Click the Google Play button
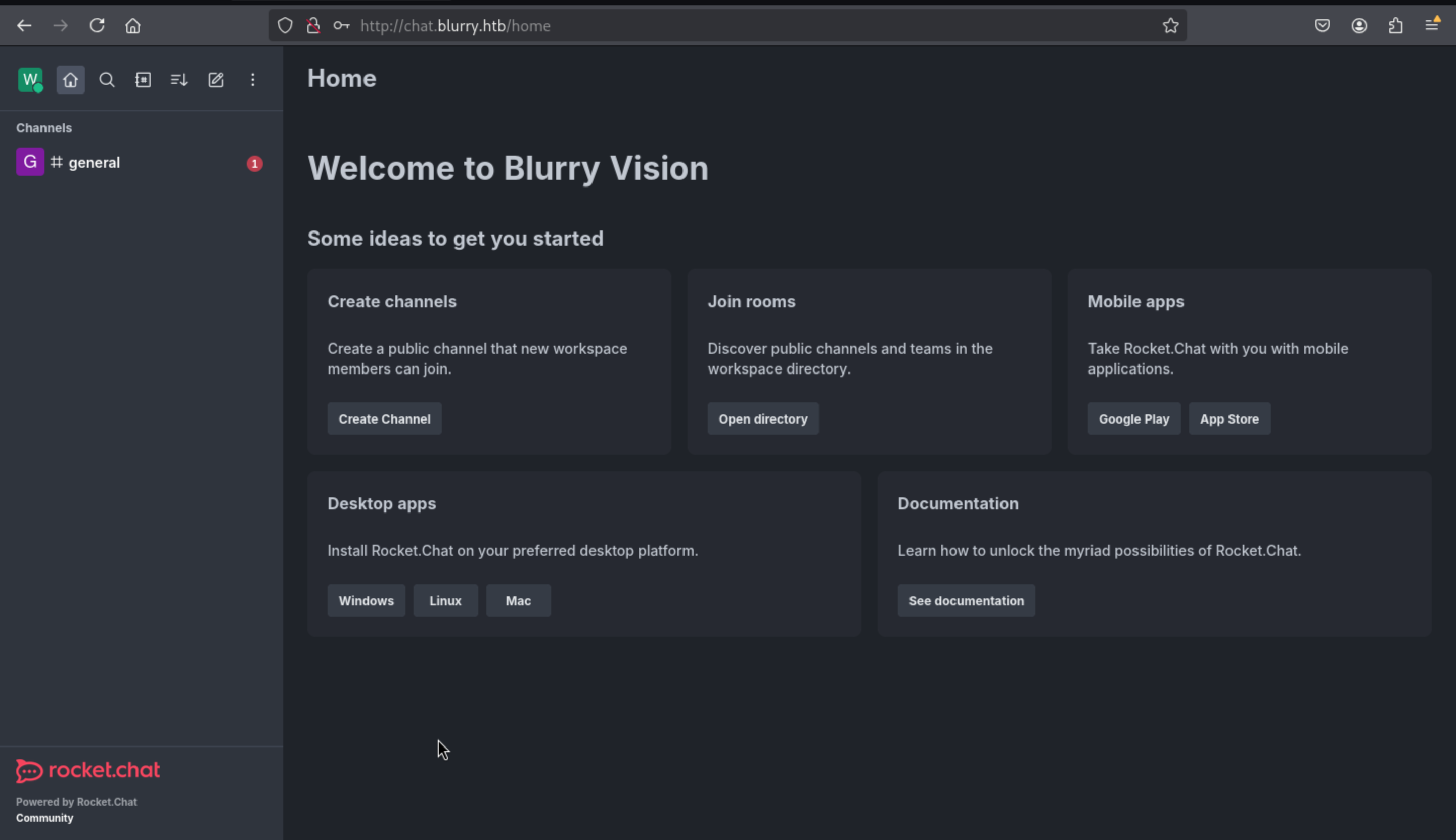1456x840 pixels. point(1134,419)
